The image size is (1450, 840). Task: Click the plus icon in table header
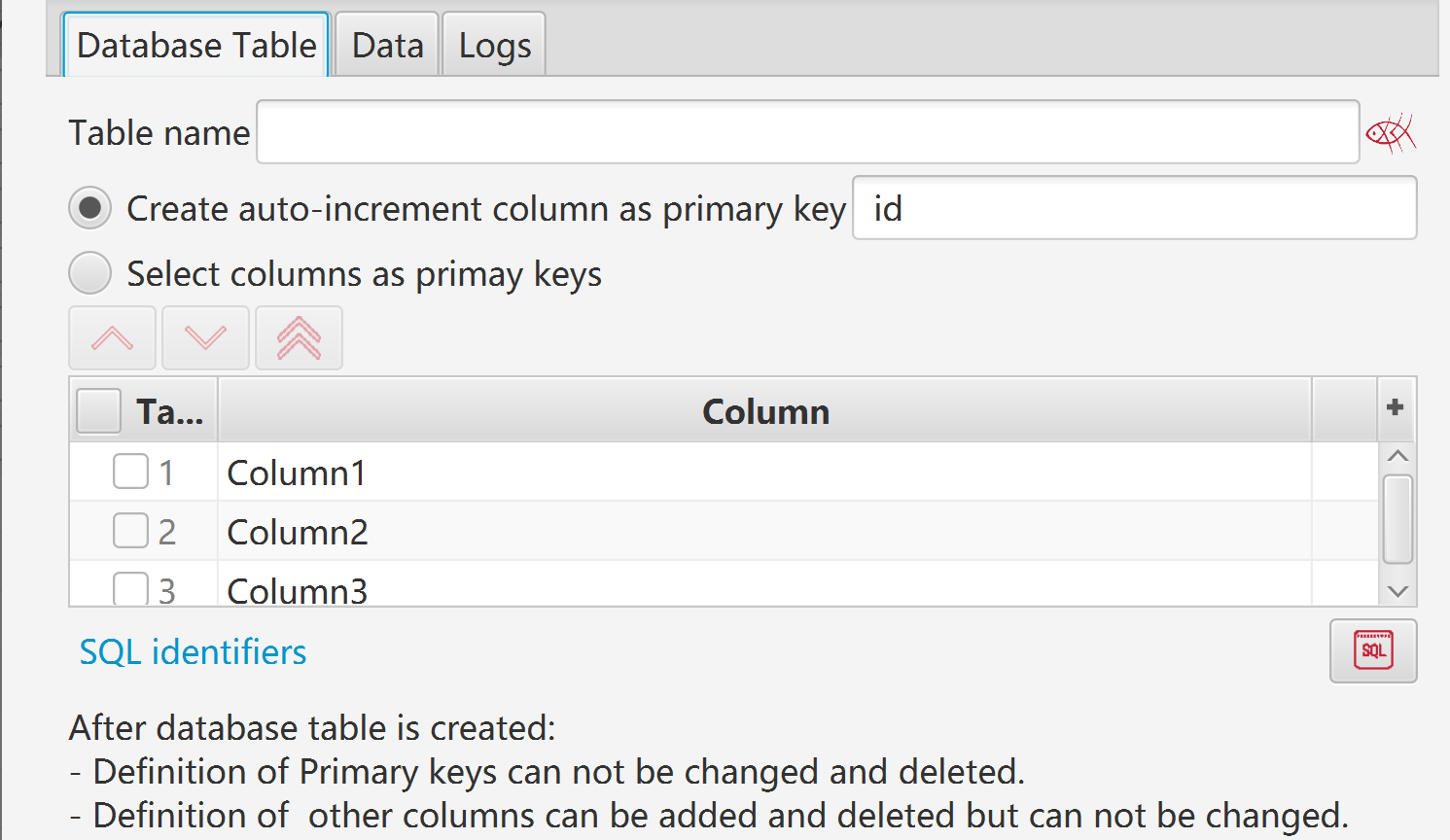tap(1396, 408)
